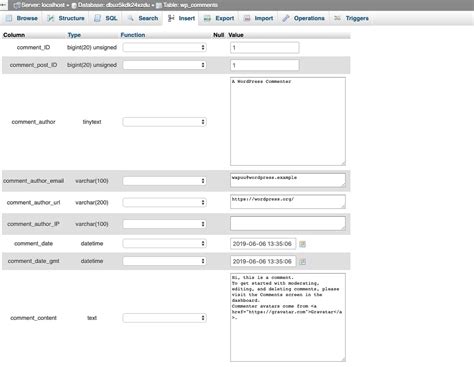Click the Type column header link
Image resolution: width=474 pixels, height=367 pixels.
[74, 35]
